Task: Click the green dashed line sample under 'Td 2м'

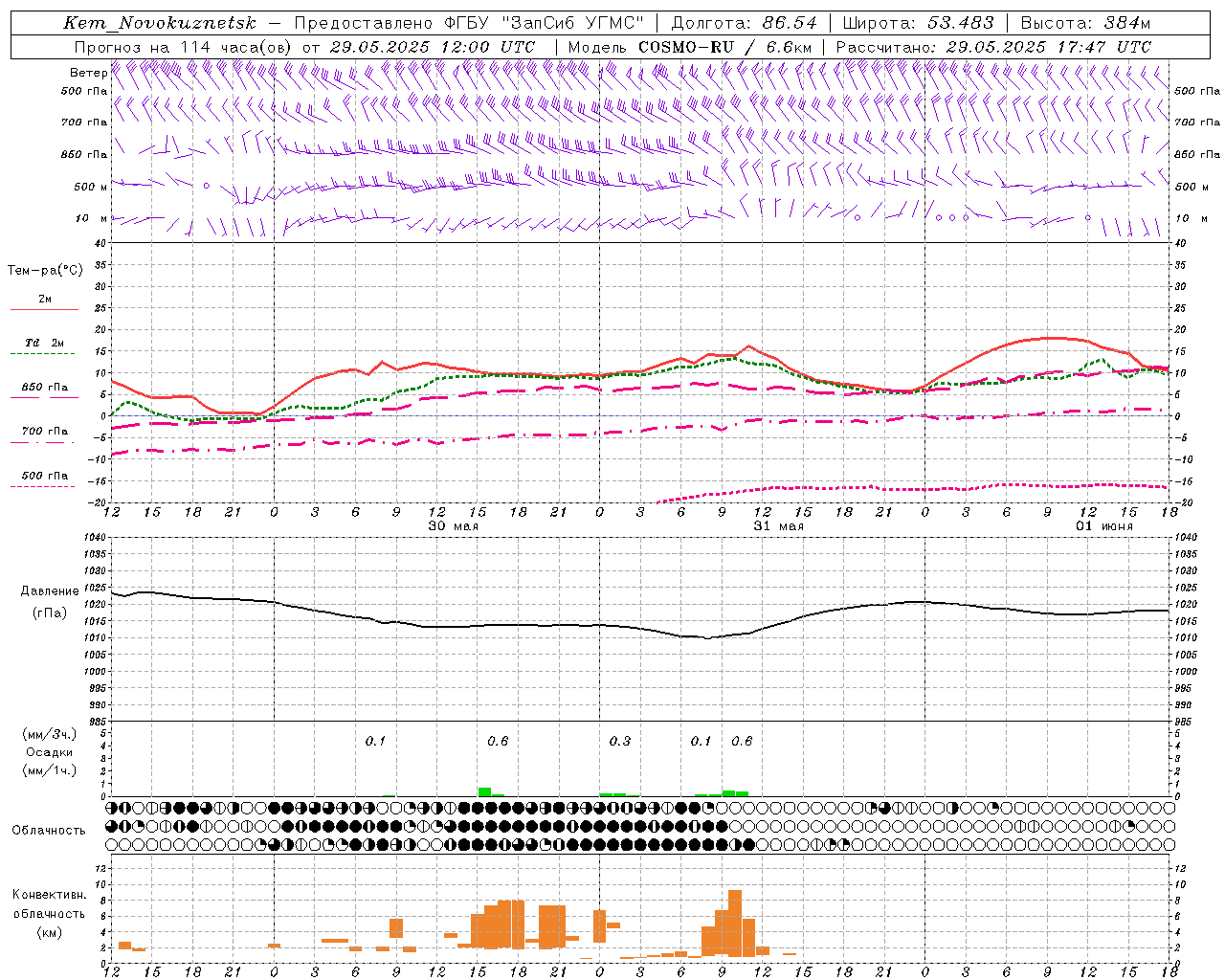Action: [x=42, y=353]
